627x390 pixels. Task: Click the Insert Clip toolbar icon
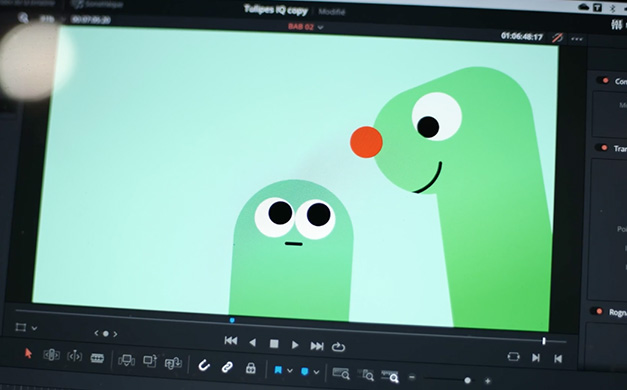coord(127,360)
